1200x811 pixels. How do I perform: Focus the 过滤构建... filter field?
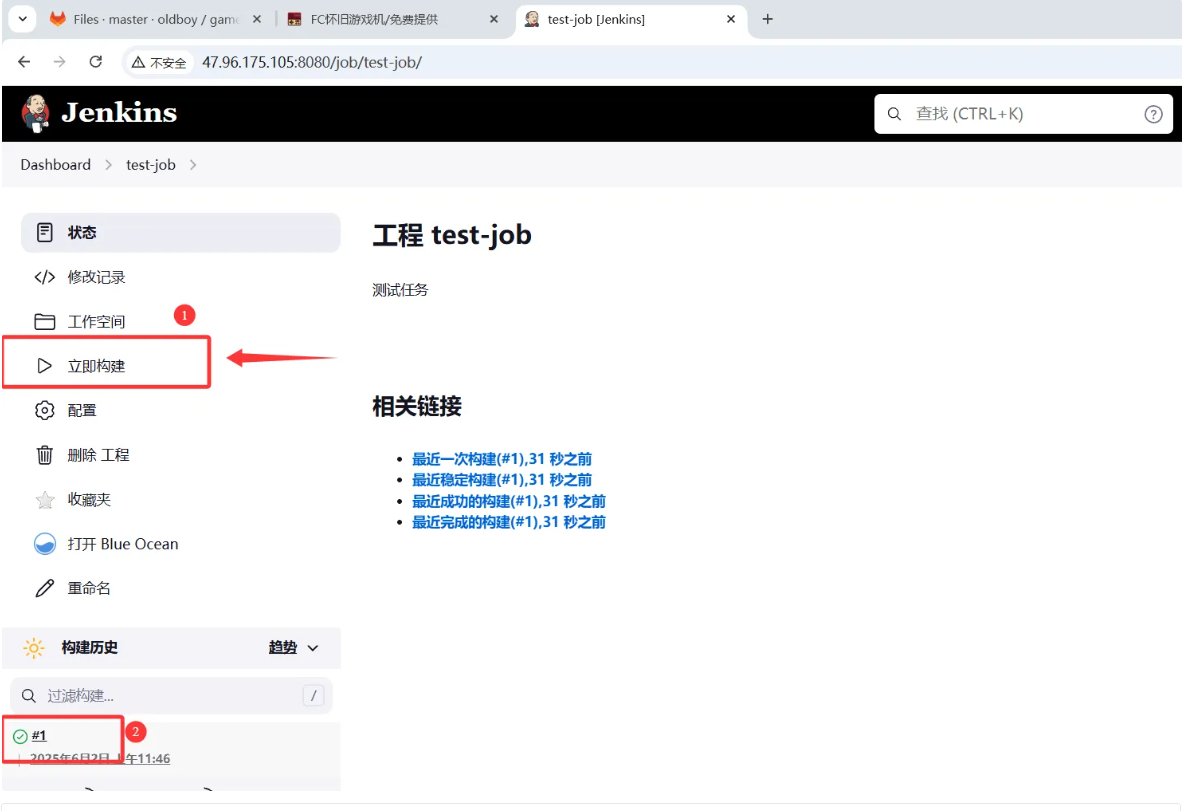pos(171,695)
